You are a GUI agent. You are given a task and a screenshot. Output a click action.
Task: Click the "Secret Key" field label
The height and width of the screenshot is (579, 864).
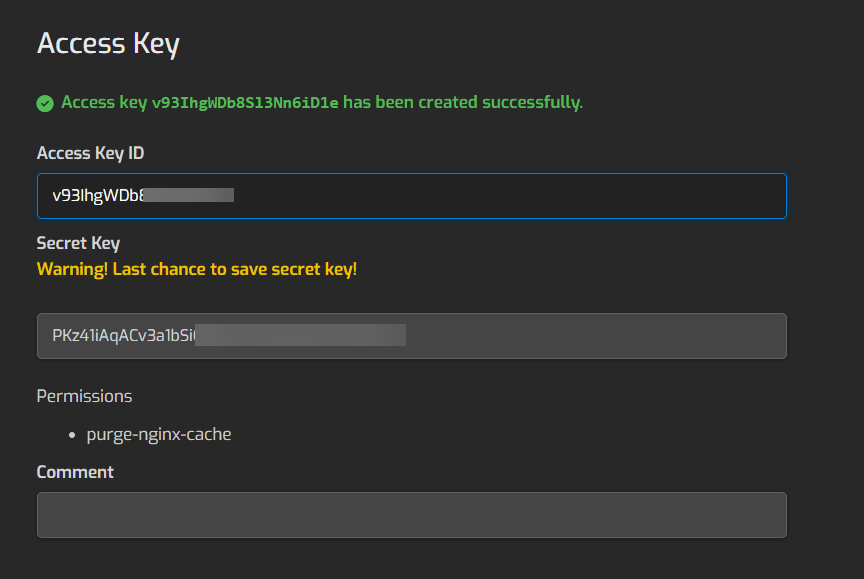coord(78,243)
